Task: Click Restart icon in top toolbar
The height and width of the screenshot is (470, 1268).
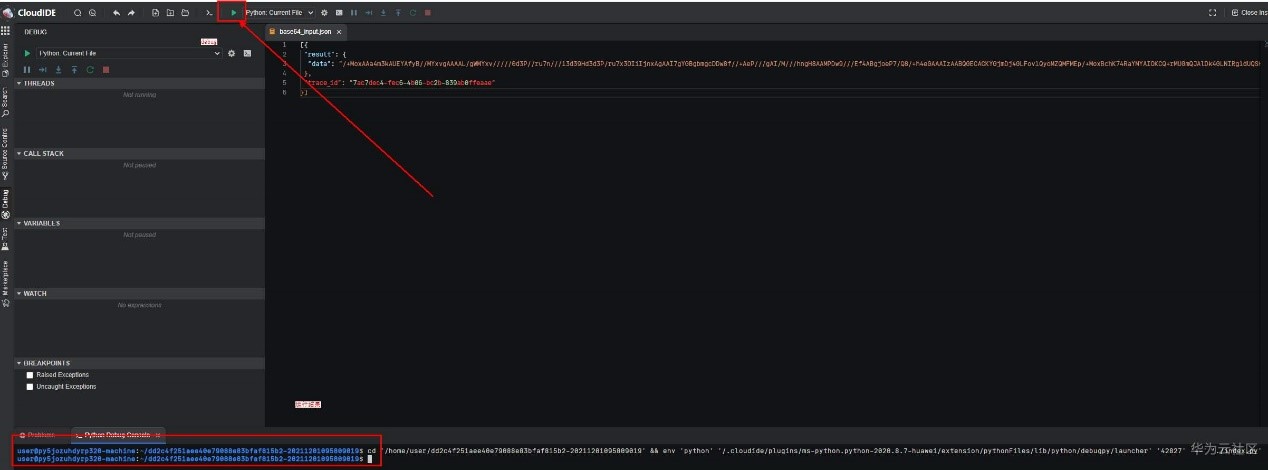Action: click(x=413, y=13)
